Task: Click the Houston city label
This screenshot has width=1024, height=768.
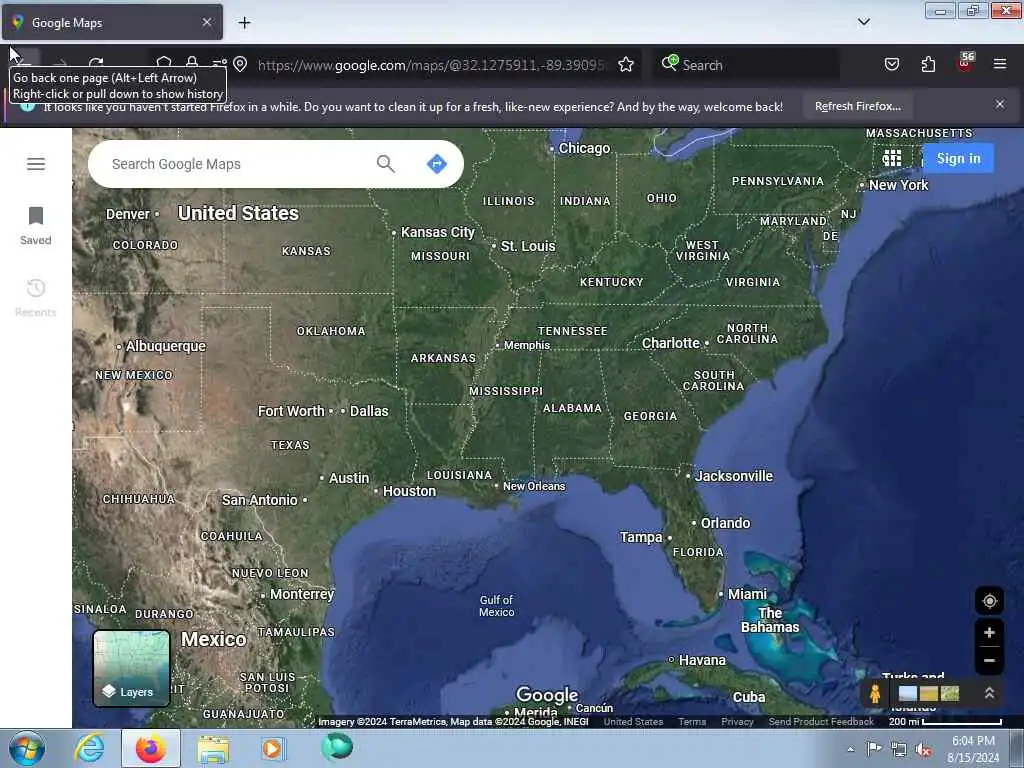Action: [x=409, y=491]
